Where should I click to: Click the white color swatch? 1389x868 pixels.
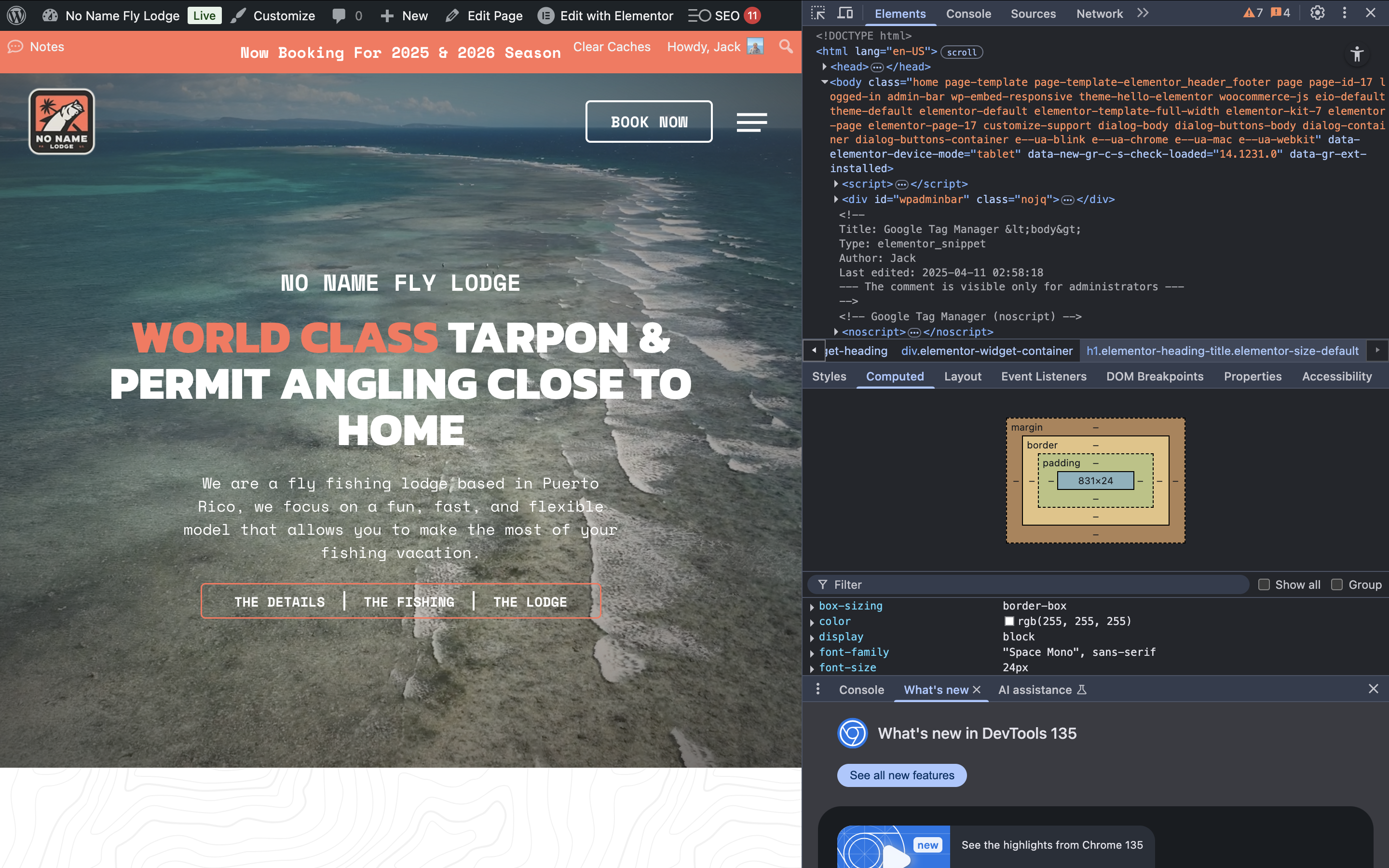tap(1009, 621)
